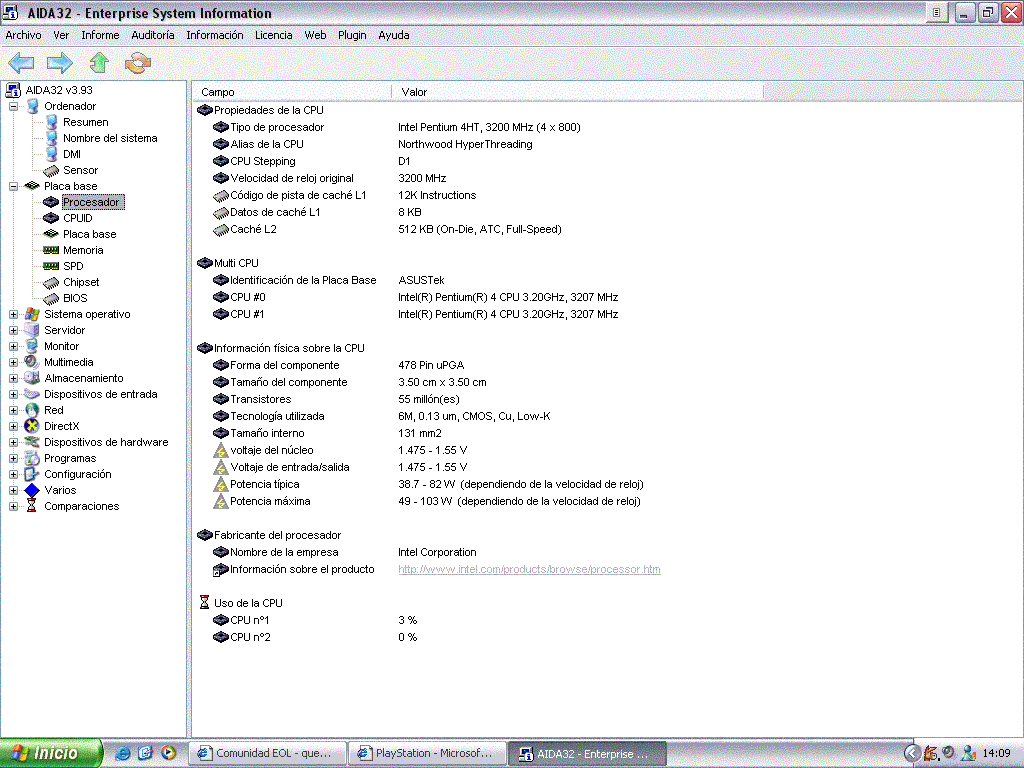Click the Comparaciones hourglass icon
The width and height of the screenshot is (1024, 768).
31,506
